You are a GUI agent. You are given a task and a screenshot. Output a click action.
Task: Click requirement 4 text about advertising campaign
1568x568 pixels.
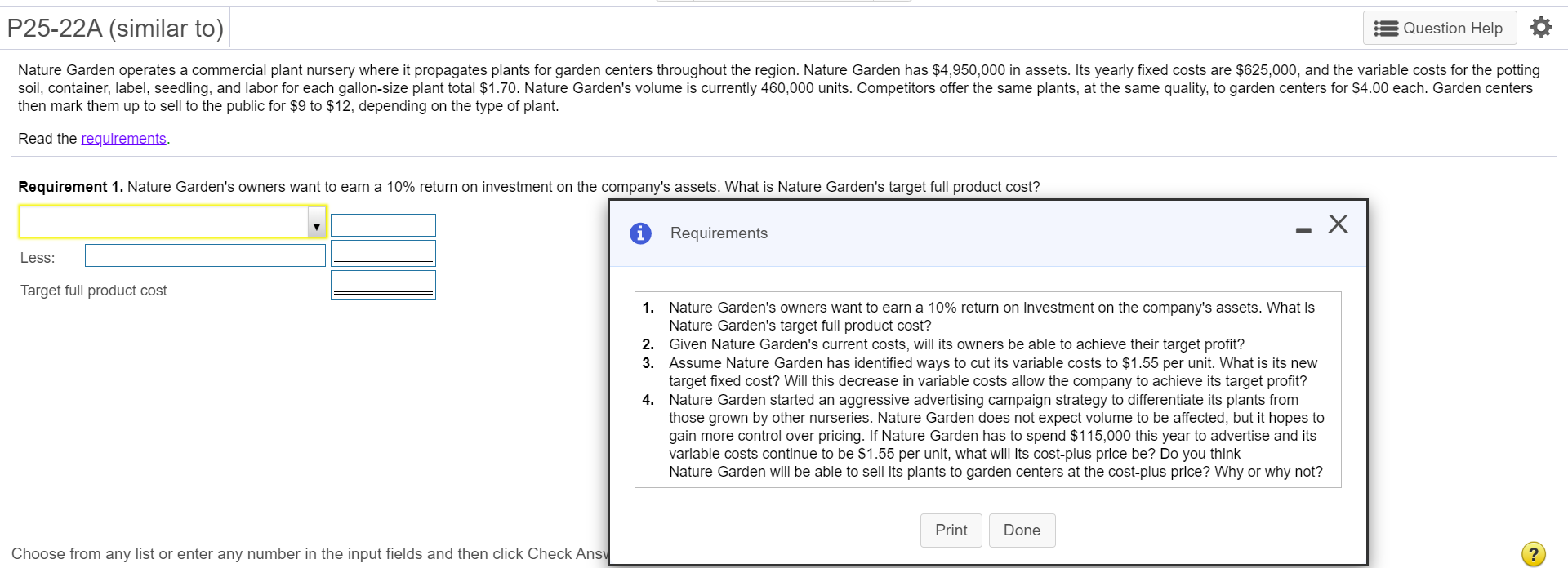[x=996, y=436]
